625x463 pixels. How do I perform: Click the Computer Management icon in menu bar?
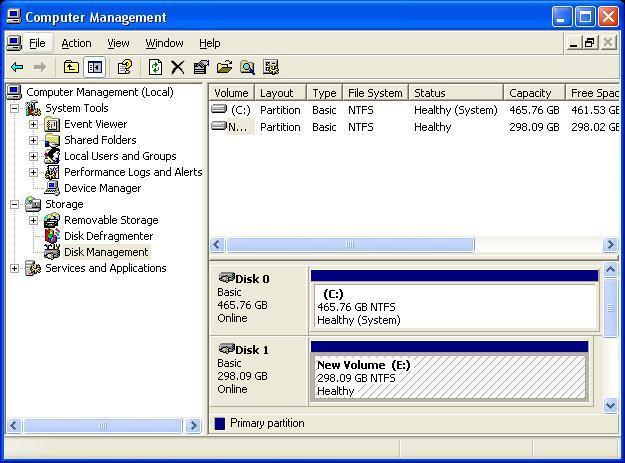pos(14,43)
